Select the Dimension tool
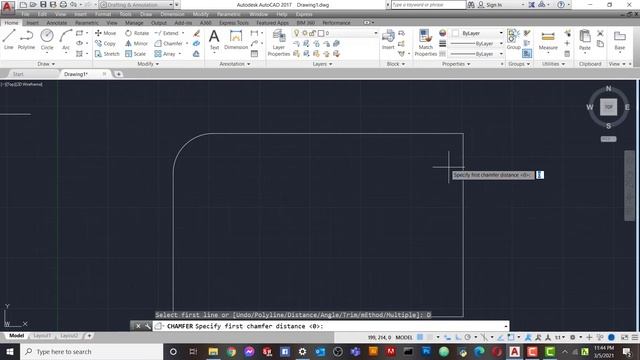This screenshot has width=640, height=360. click(x=236, y=39)
